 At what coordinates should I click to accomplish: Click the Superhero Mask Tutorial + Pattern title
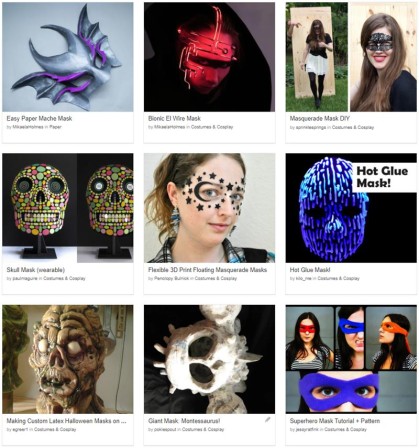335,421
